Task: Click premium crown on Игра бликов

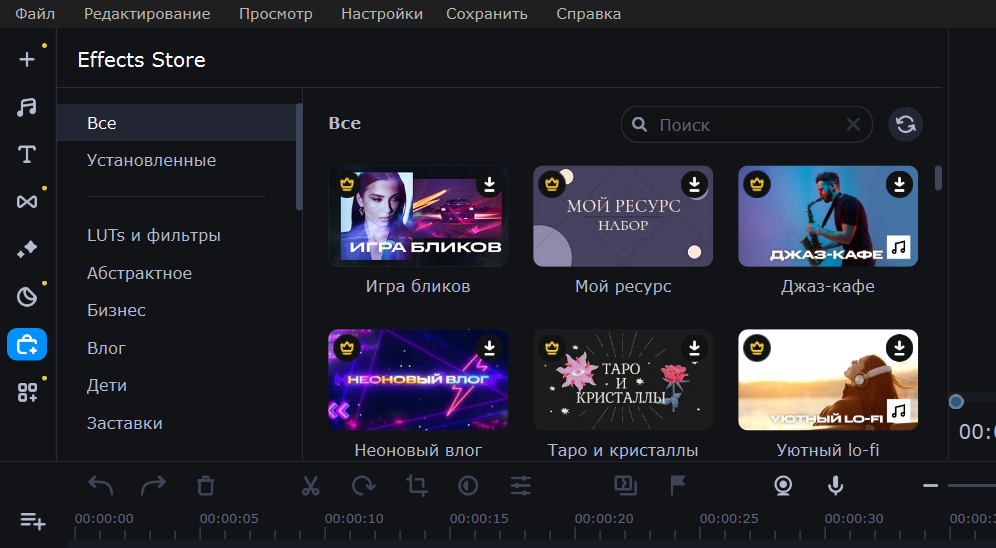Action: tap(347, 185)
